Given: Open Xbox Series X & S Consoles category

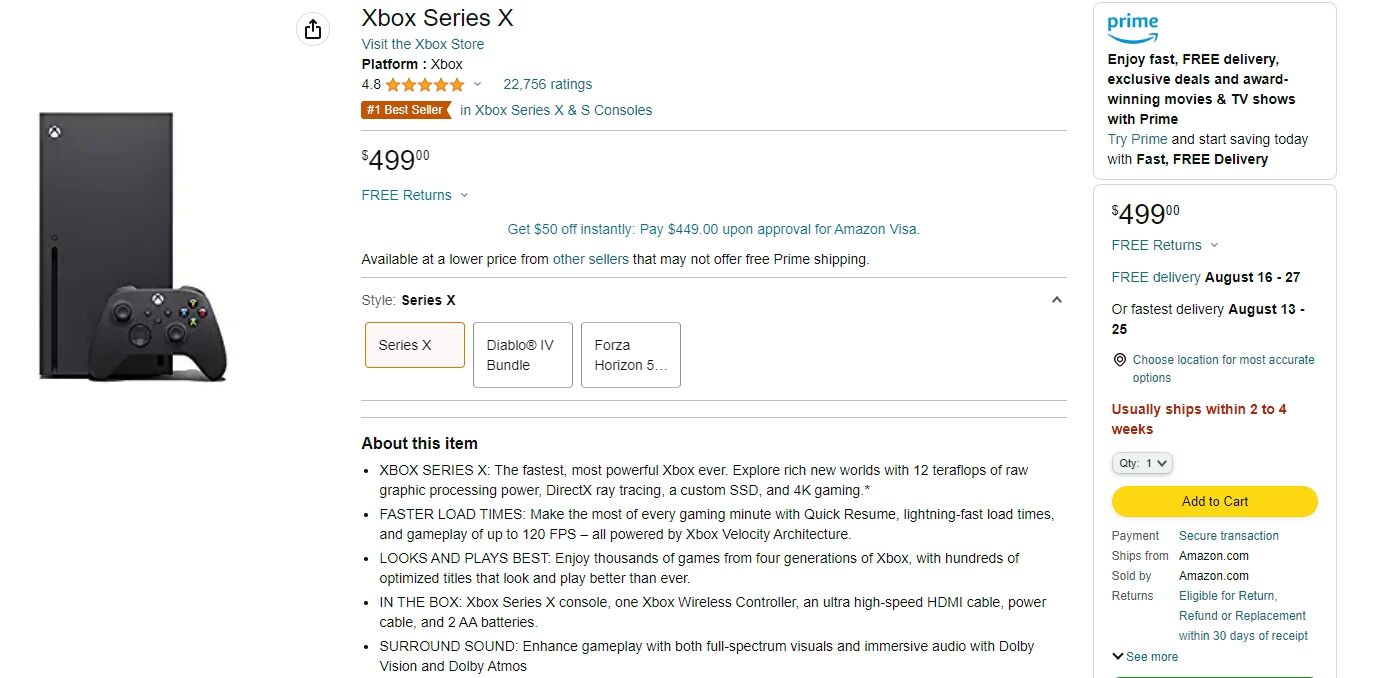Looking at the screenshot, I should click(x=556, y=110).
